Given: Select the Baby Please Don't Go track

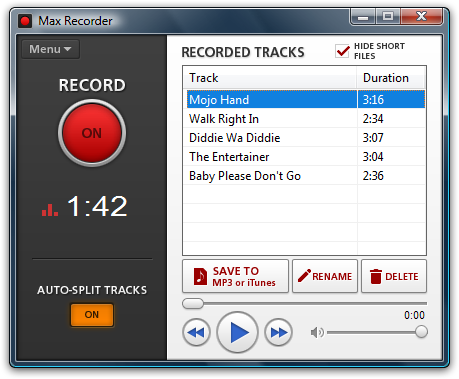Looking at the screenshot, I should (x=272, y=176).
